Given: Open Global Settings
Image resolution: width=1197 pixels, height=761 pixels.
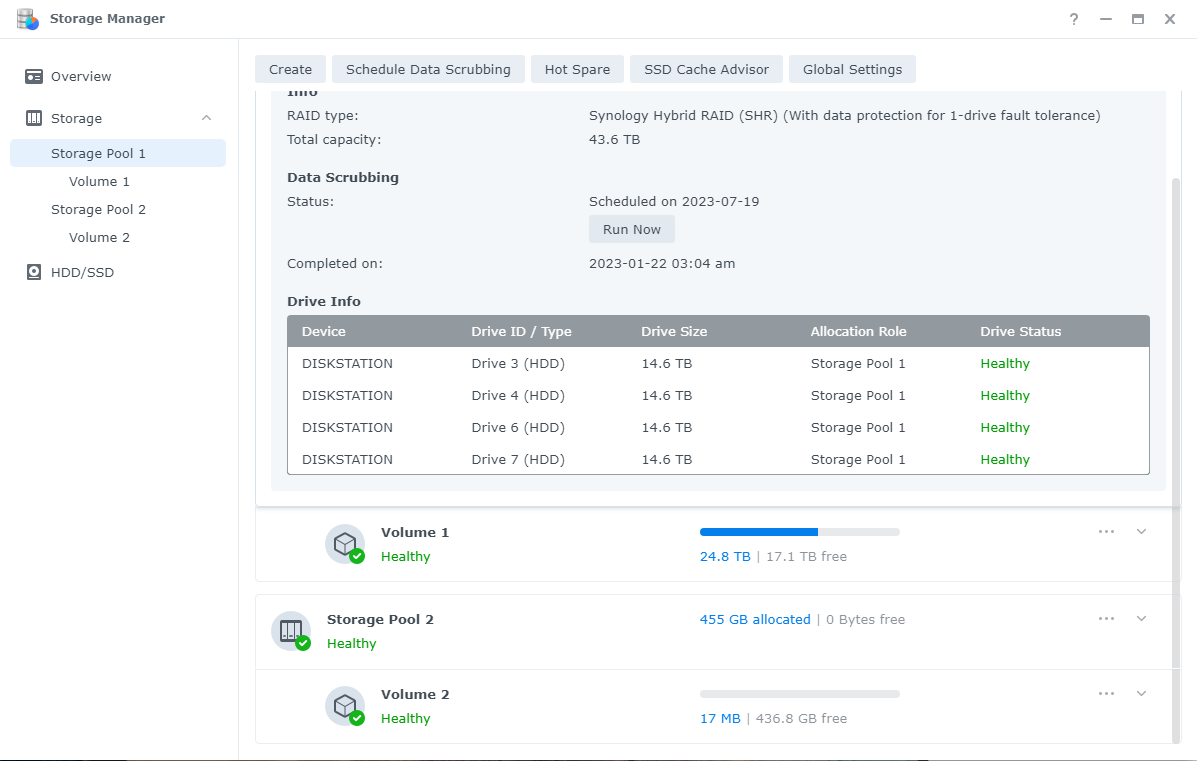Looking at the screenshot, I should point(852,69).
